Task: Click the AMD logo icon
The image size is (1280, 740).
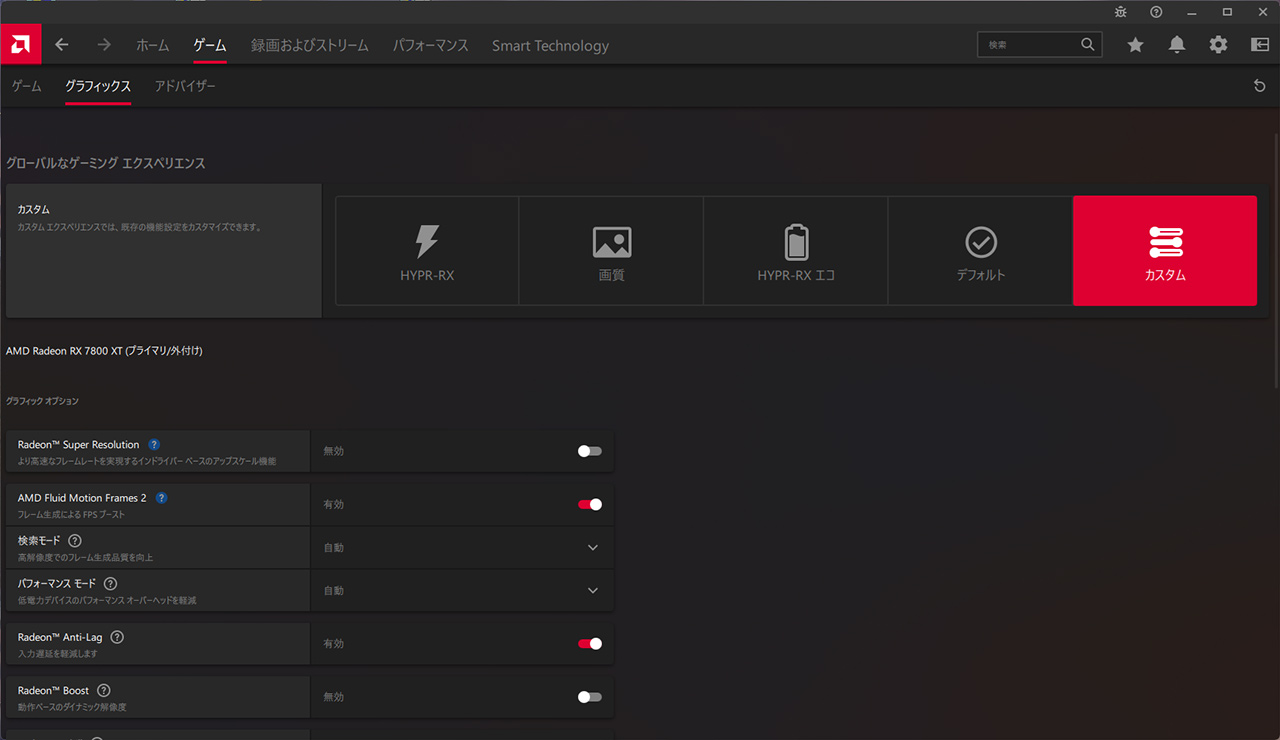Action: [x=21, y=45]
